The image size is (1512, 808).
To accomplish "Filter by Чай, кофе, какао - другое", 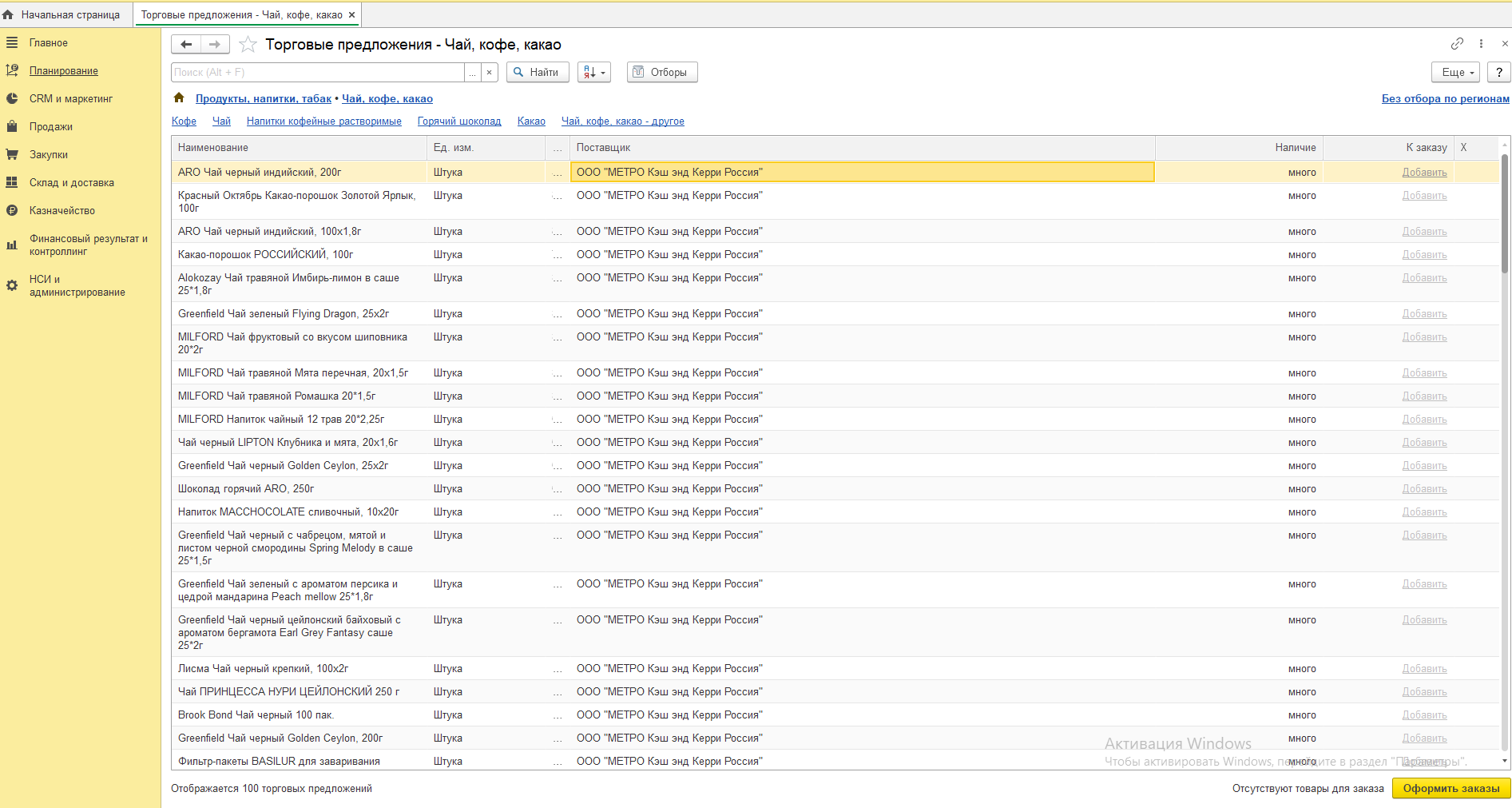I will tap(623, 121).
